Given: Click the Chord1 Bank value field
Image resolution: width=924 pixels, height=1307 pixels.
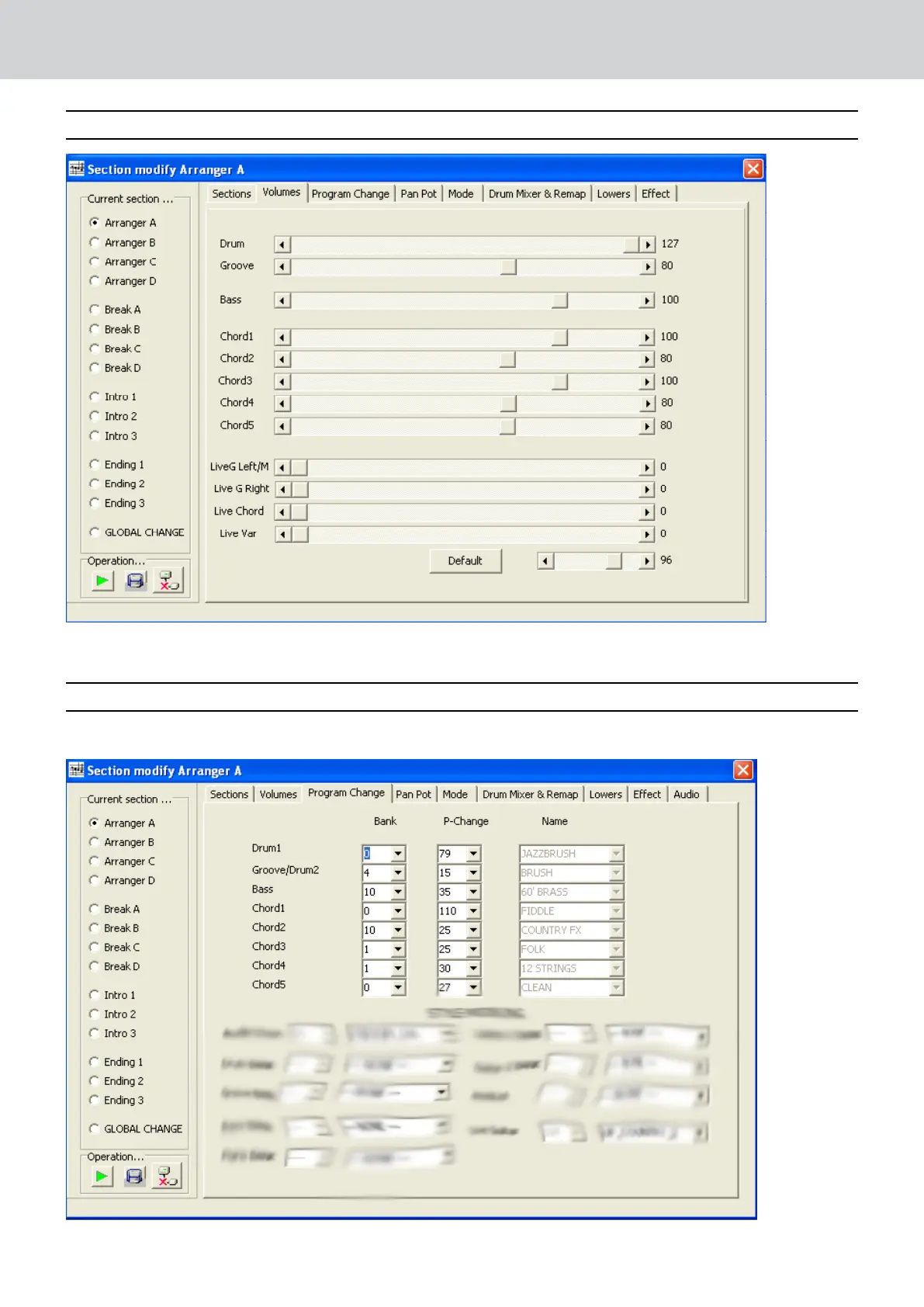Looking at the screenshot, I should [376, 911].
